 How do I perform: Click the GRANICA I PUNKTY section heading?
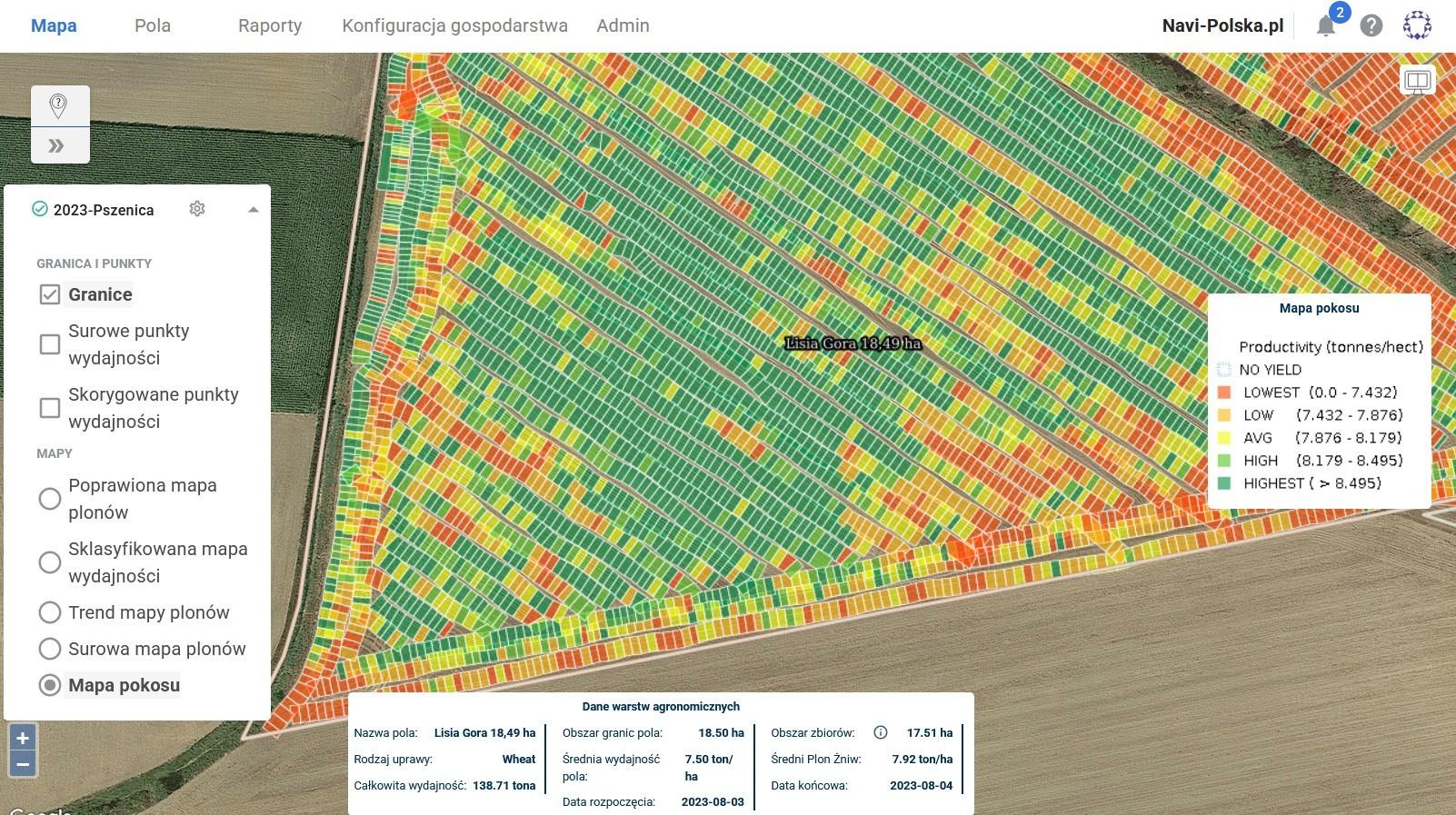coord(95,263)
